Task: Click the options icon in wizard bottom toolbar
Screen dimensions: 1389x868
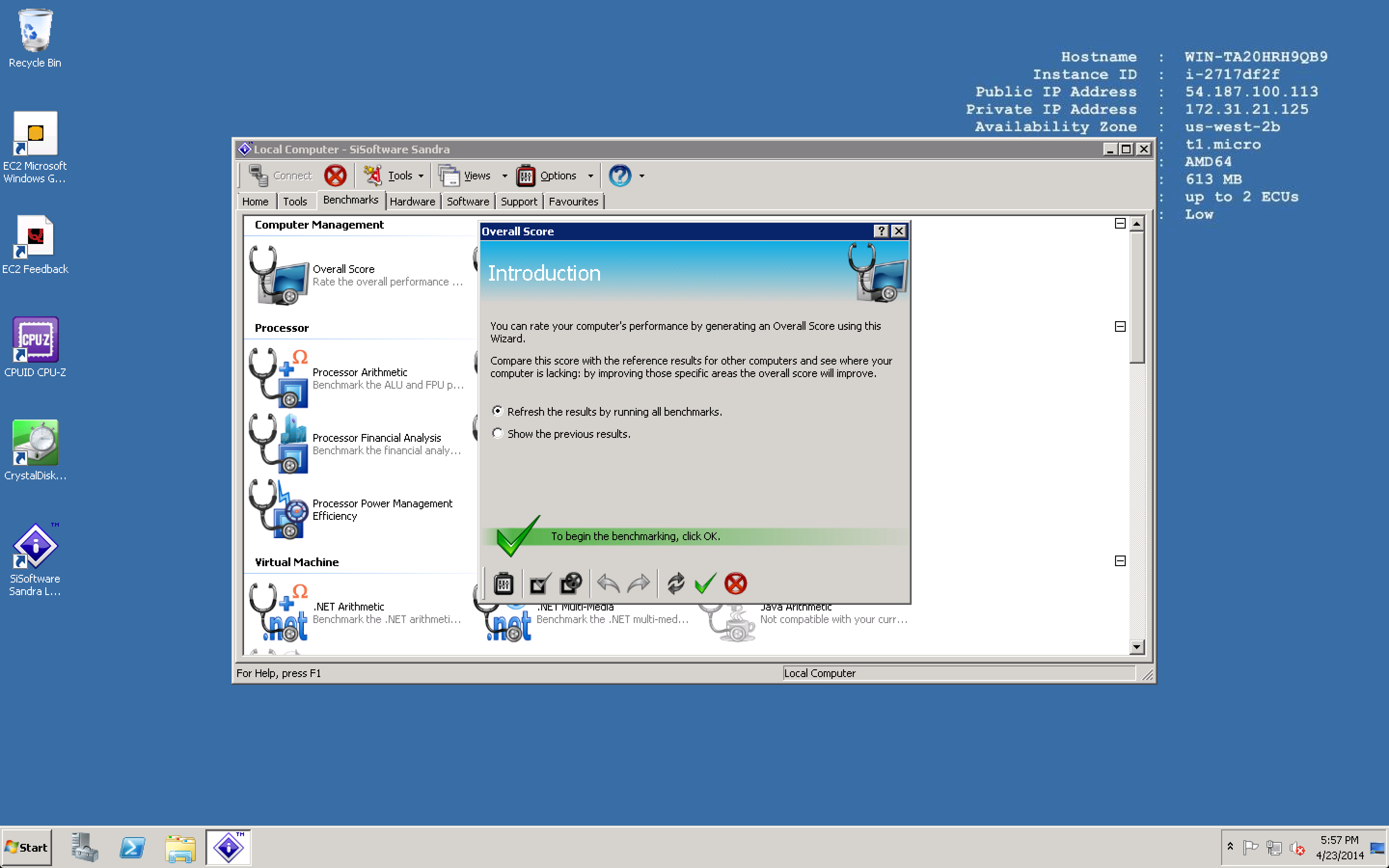Action: (x=504, y=583)
